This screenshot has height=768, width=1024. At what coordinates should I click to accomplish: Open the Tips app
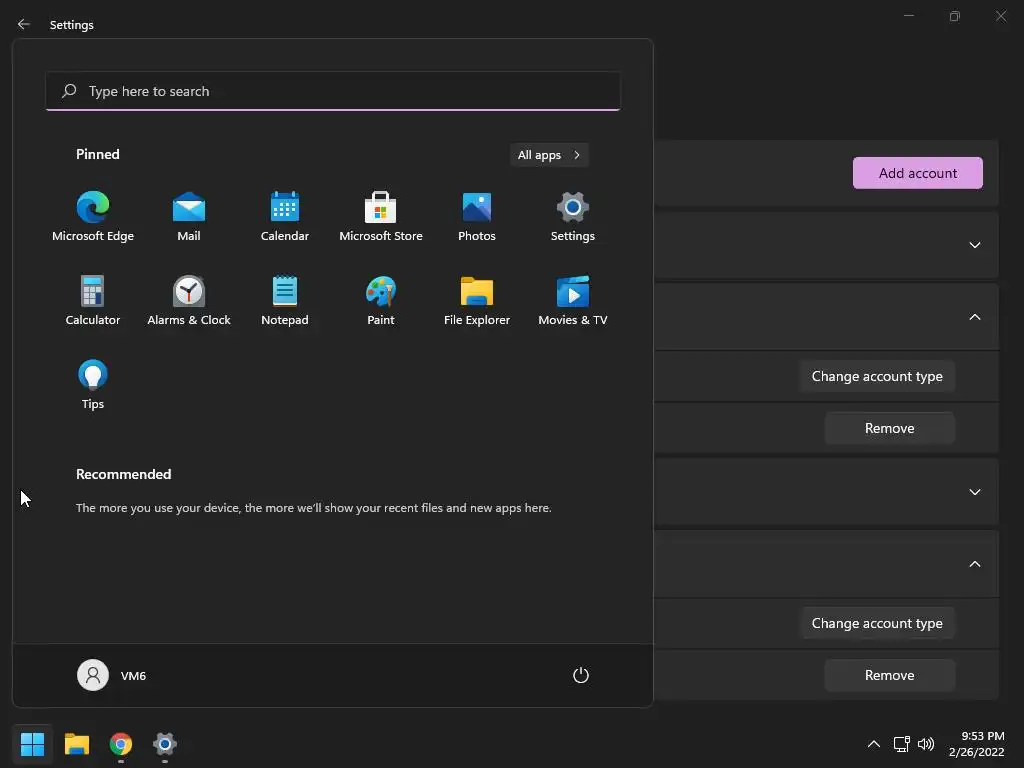pos(93,385)
